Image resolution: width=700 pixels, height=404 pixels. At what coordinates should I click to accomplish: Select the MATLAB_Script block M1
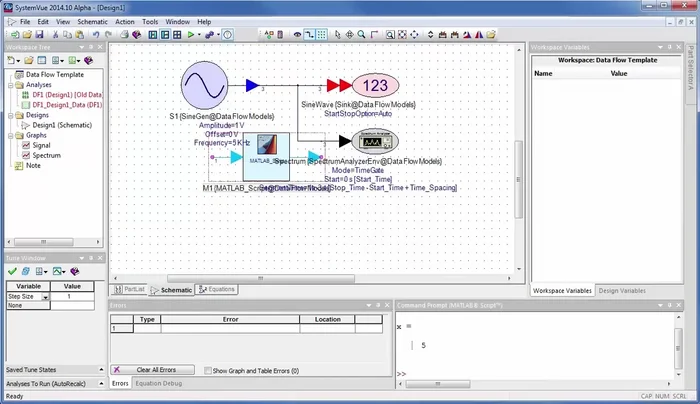pos(267,156)
